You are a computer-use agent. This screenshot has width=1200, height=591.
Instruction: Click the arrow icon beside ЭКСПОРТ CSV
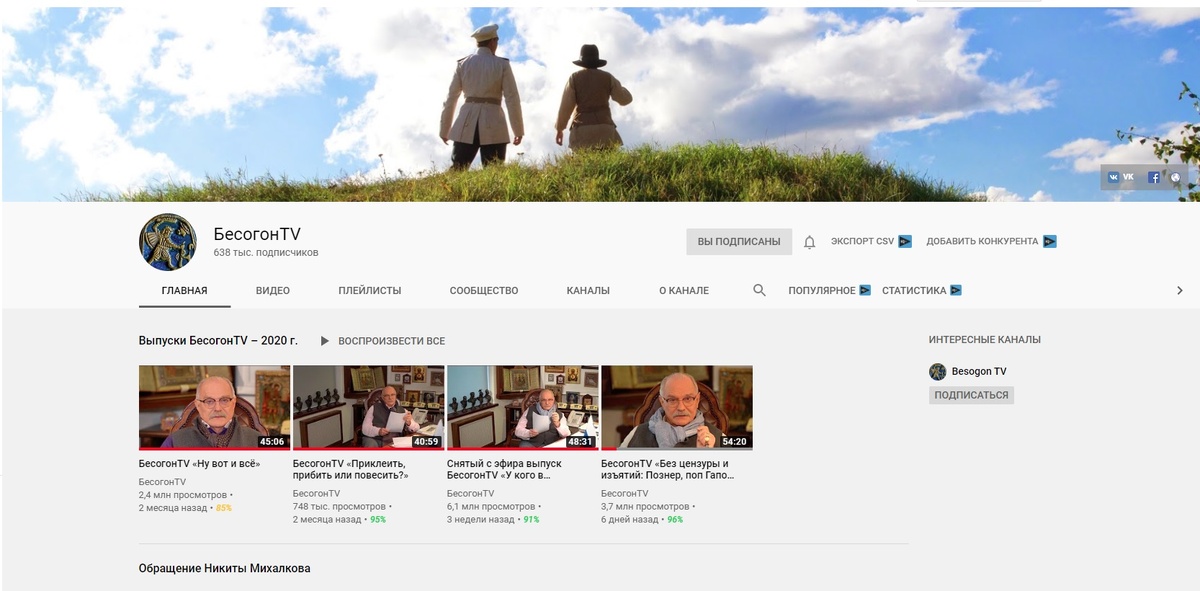[x=905, y=241]
